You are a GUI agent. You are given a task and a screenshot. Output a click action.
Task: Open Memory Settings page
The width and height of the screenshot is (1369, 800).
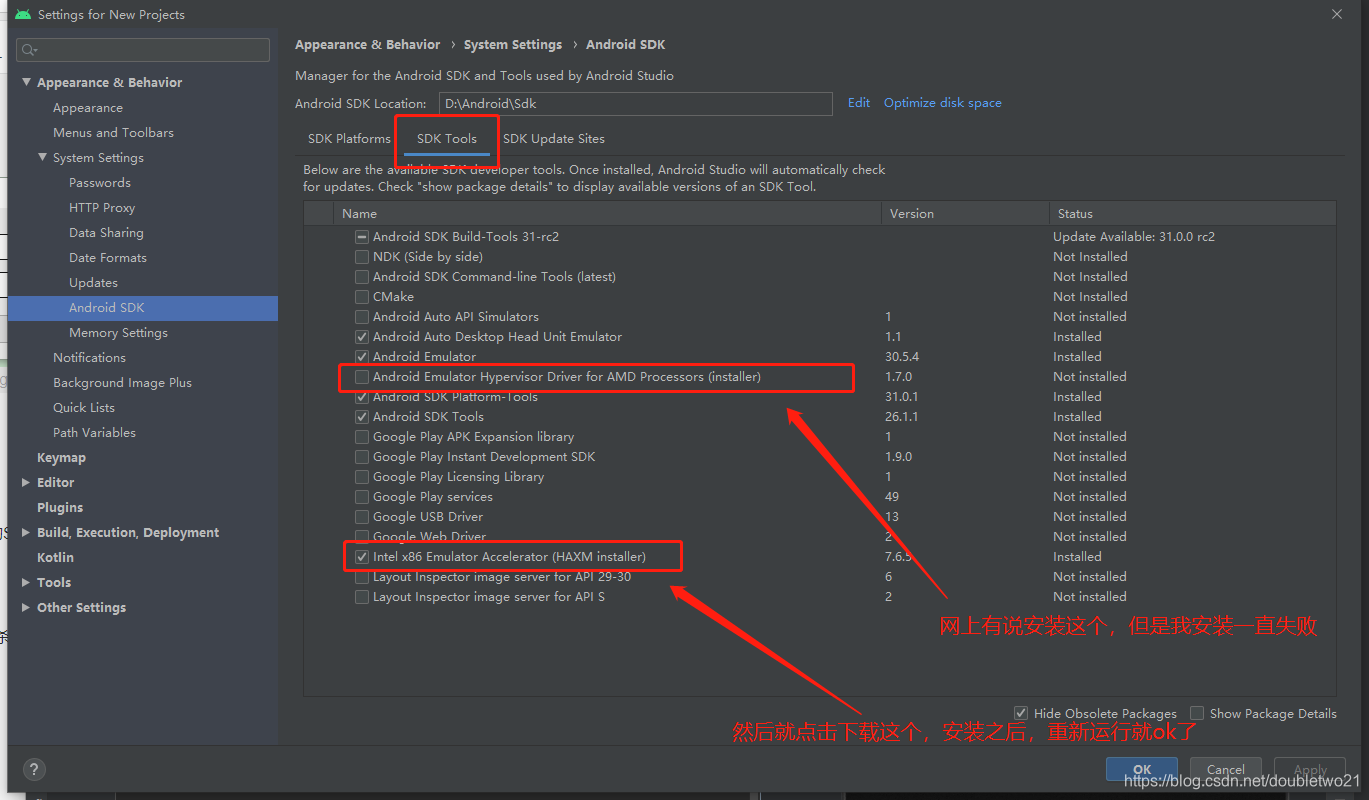(x=118, y=333)
